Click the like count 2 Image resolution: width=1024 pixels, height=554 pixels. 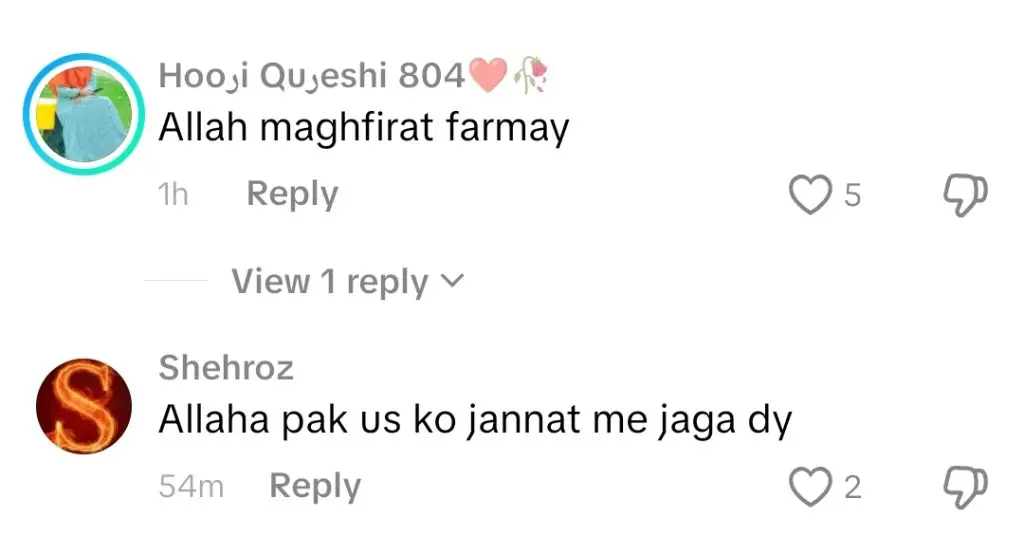pyautogui.click(x=852, y=487)
